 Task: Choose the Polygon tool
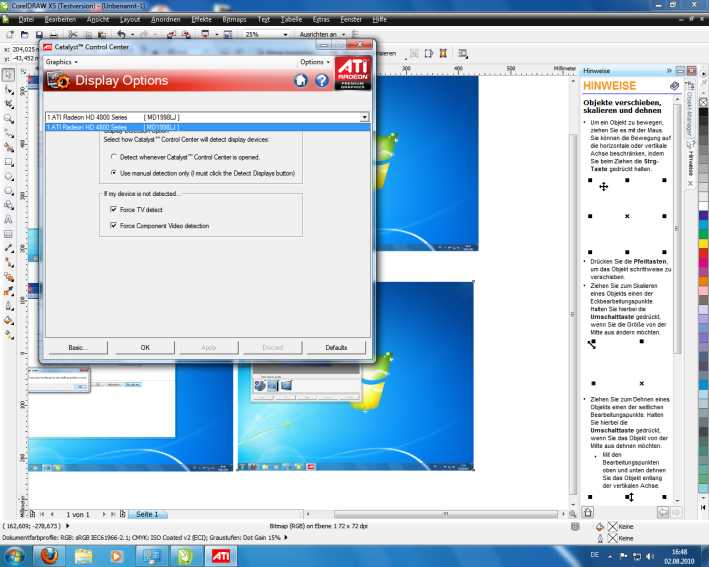[x=9, y=191]
